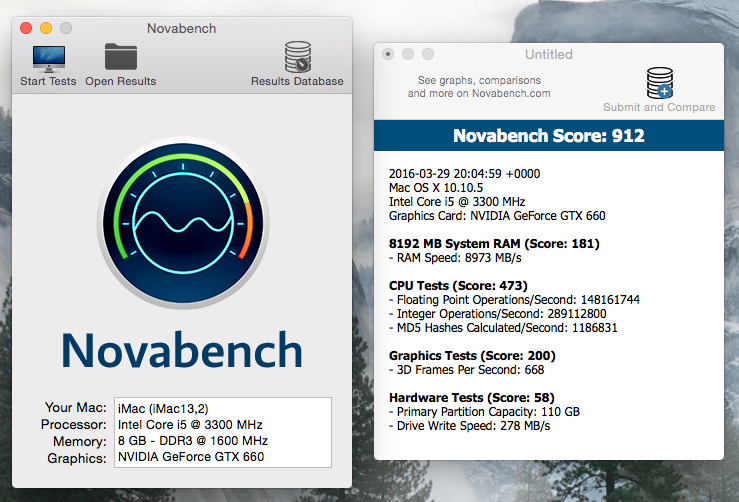Minimize the Novabench window with yellow button
739x502 pixels.
[x=46, y=29]
